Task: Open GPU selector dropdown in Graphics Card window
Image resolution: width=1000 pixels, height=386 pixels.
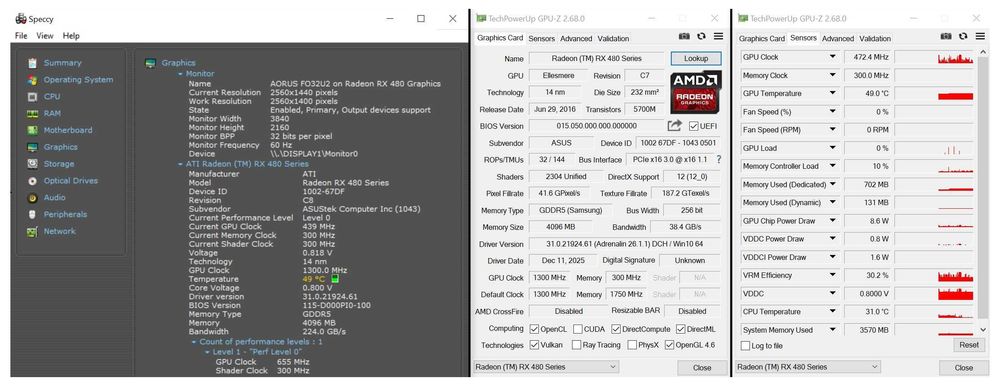Action: pyautogui.click(x=545, y=367)
